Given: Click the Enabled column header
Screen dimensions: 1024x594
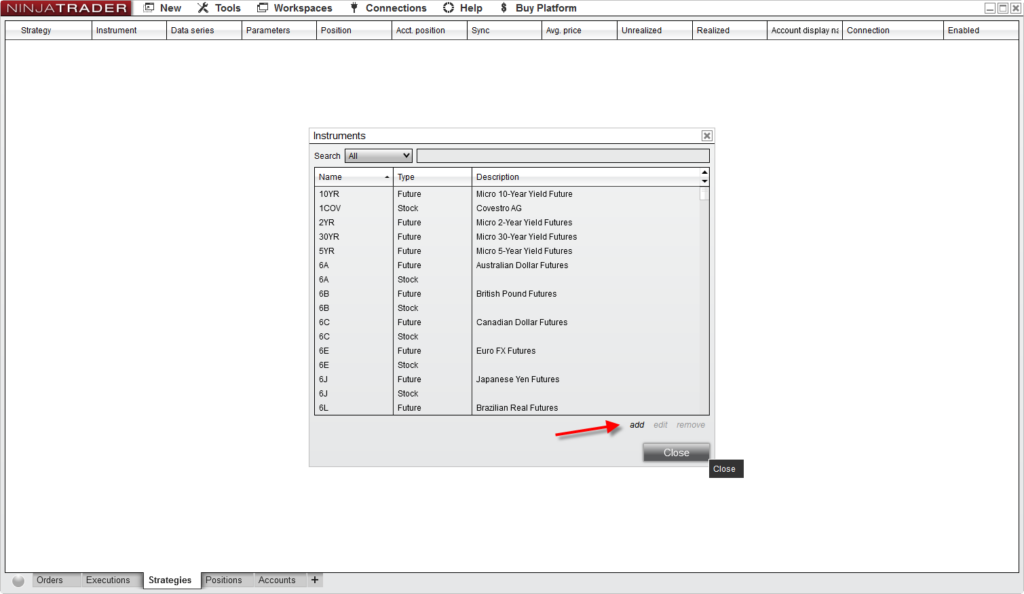Looking at the screenshot, I should [981, 30].
